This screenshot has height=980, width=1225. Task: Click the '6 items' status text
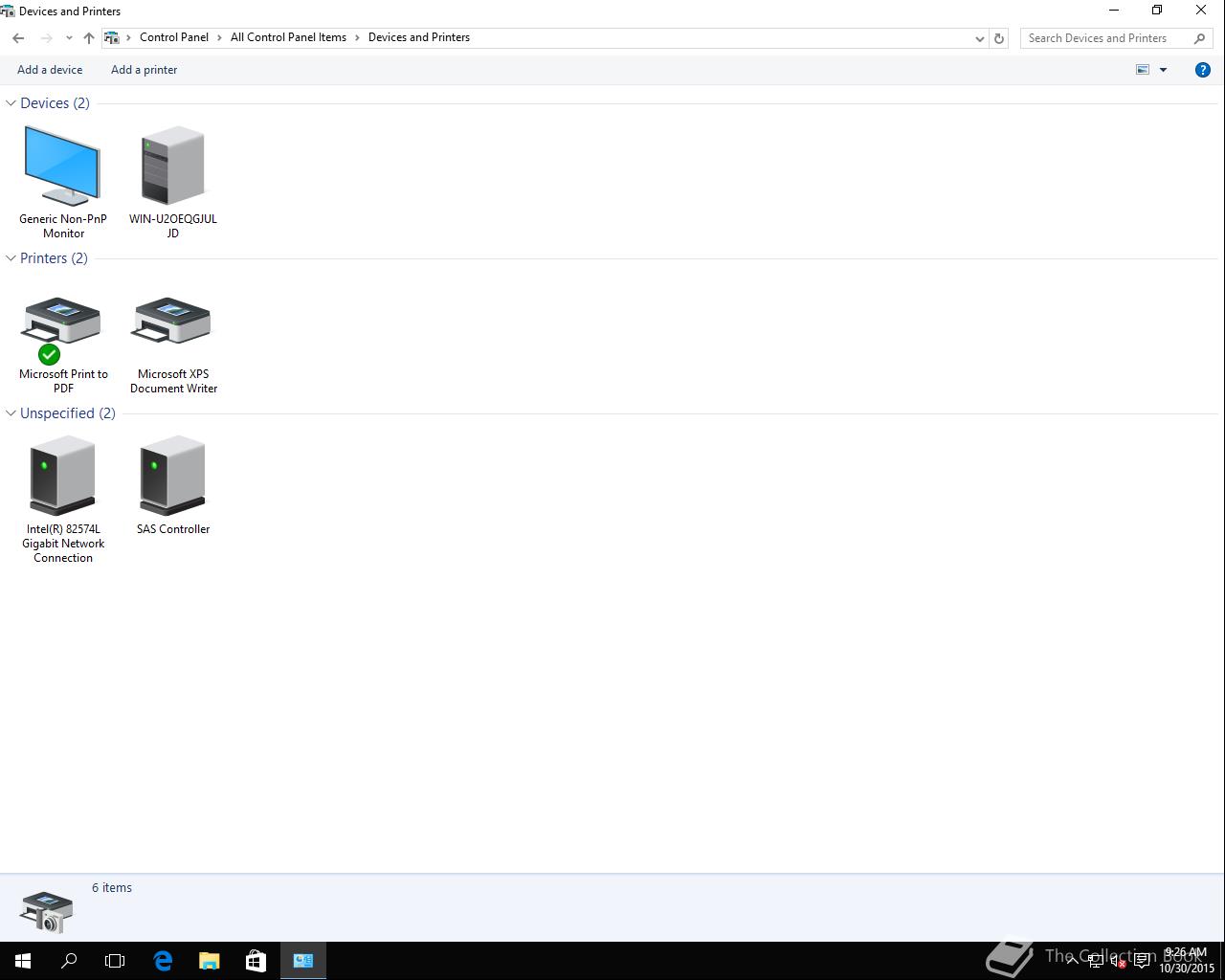[x=112, y=888]
